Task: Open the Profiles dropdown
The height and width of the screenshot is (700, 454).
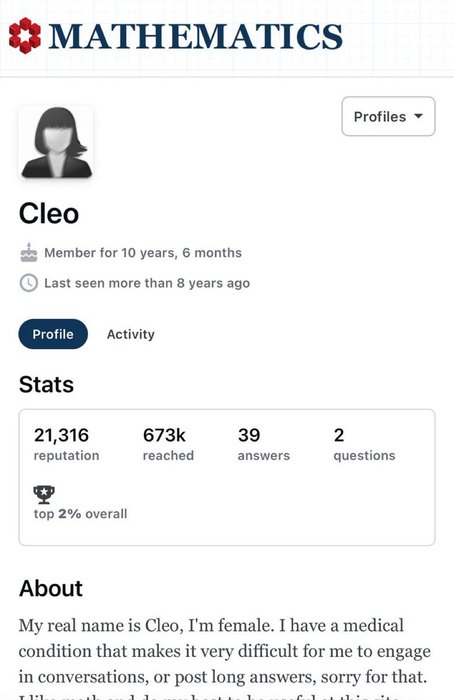Action: click(x=388, y=117)
